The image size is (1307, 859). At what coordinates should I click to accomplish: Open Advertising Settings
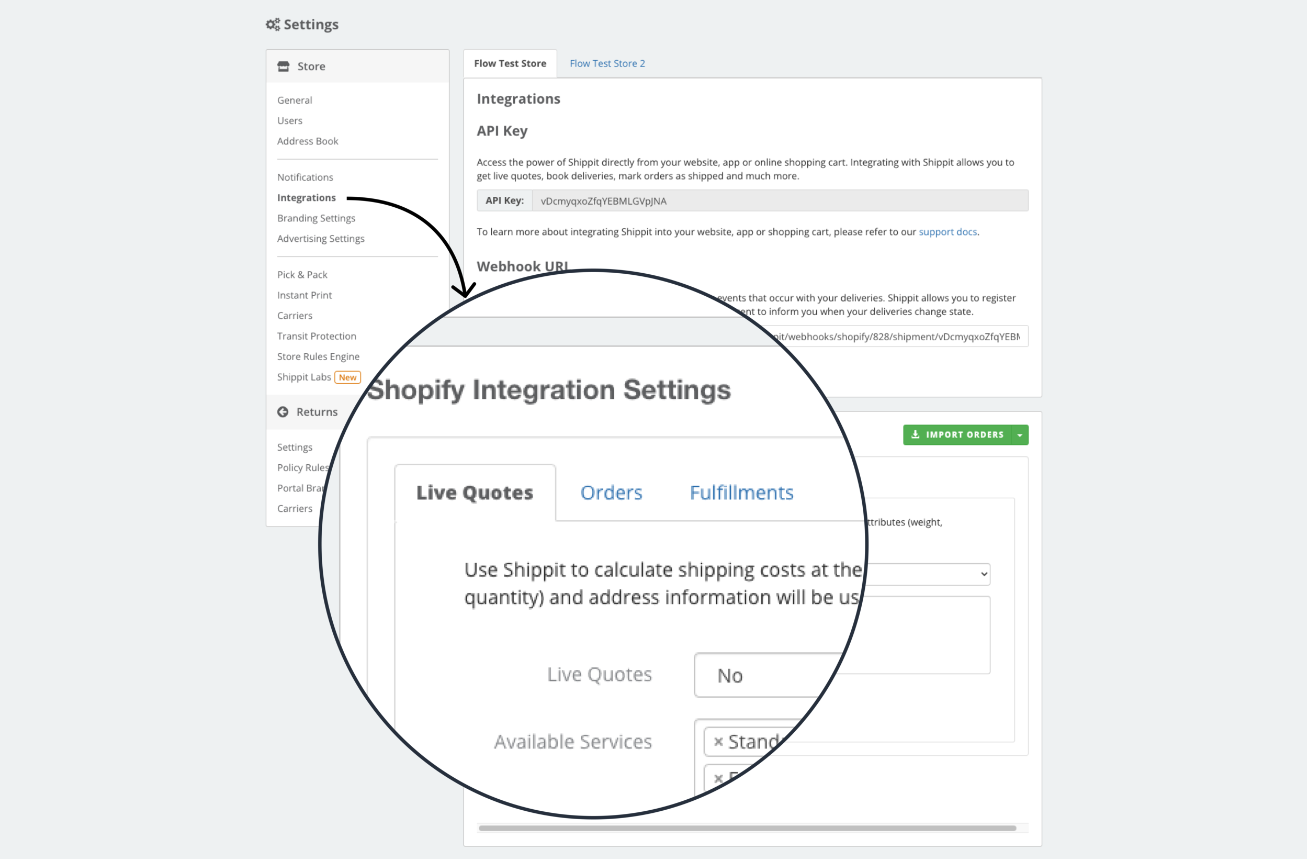point(321,239)
